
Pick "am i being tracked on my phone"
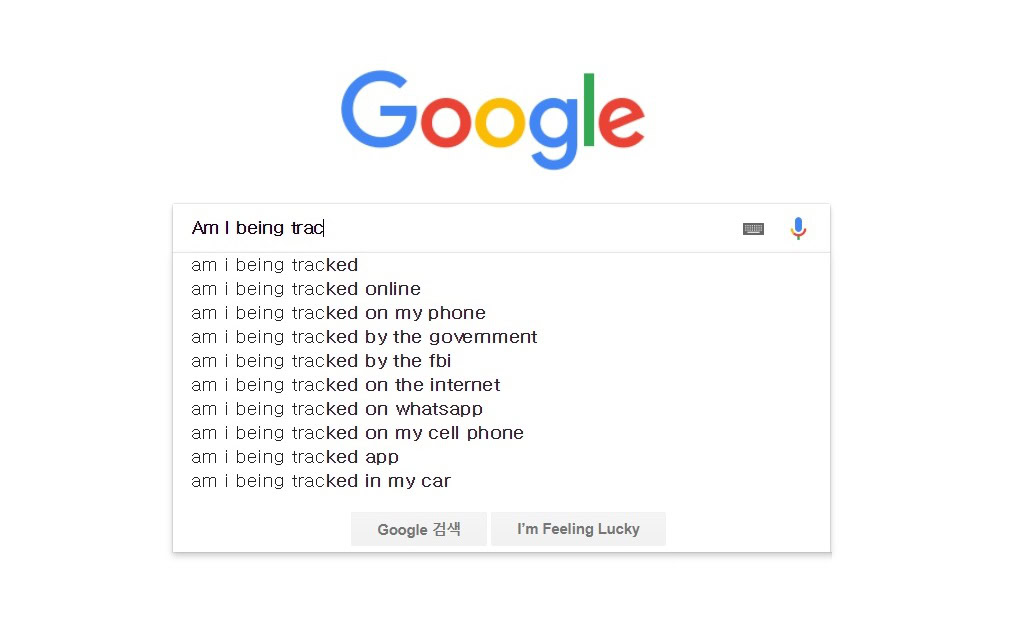pos(338,313)
